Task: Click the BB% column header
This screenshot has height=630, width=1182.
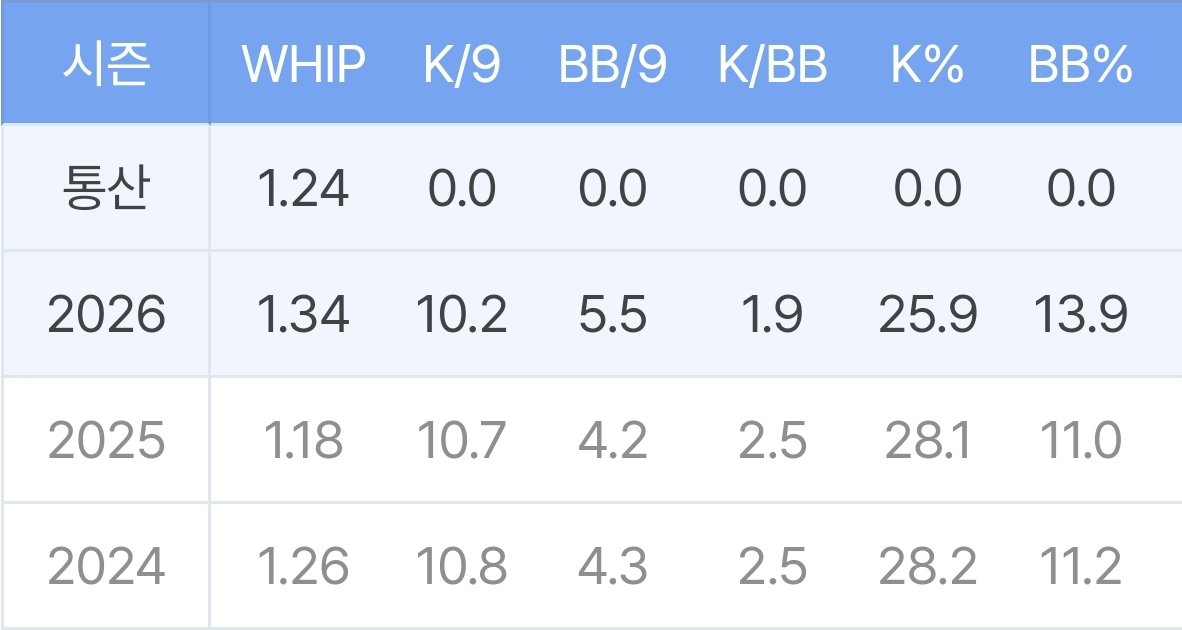Action: tap(1080, 64)
